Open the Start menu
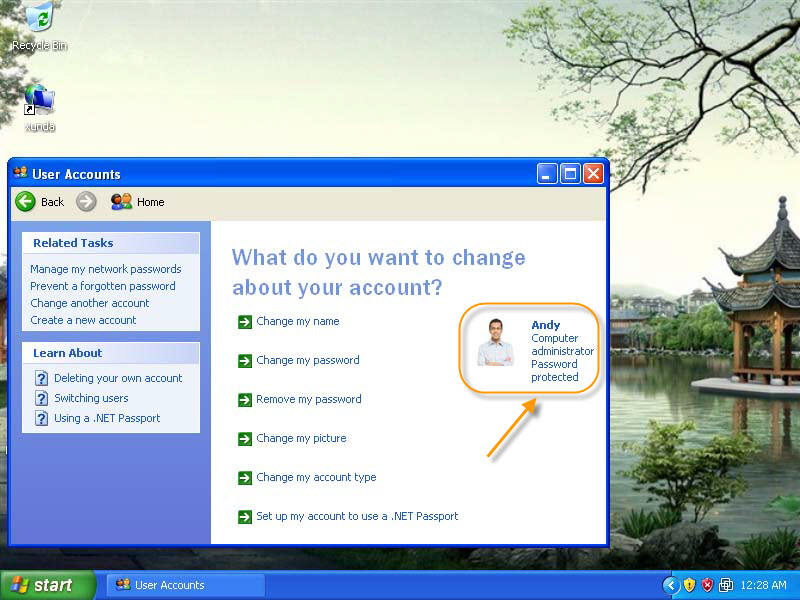The height and width of the screenshot is (600, 800). tap(47, 585)
